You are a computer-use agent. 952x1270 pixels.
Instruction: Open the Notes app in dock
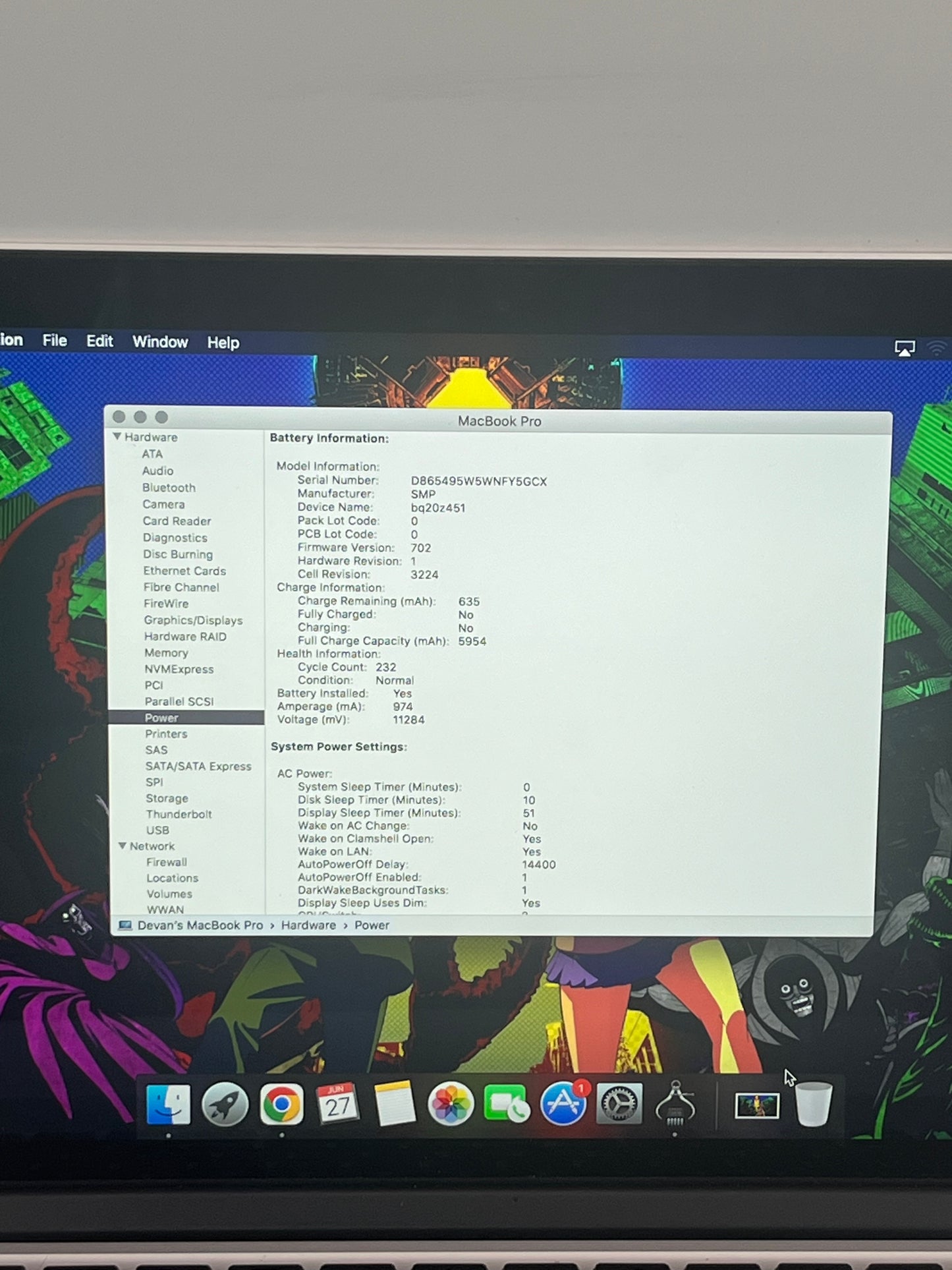tap(394, 1103)
